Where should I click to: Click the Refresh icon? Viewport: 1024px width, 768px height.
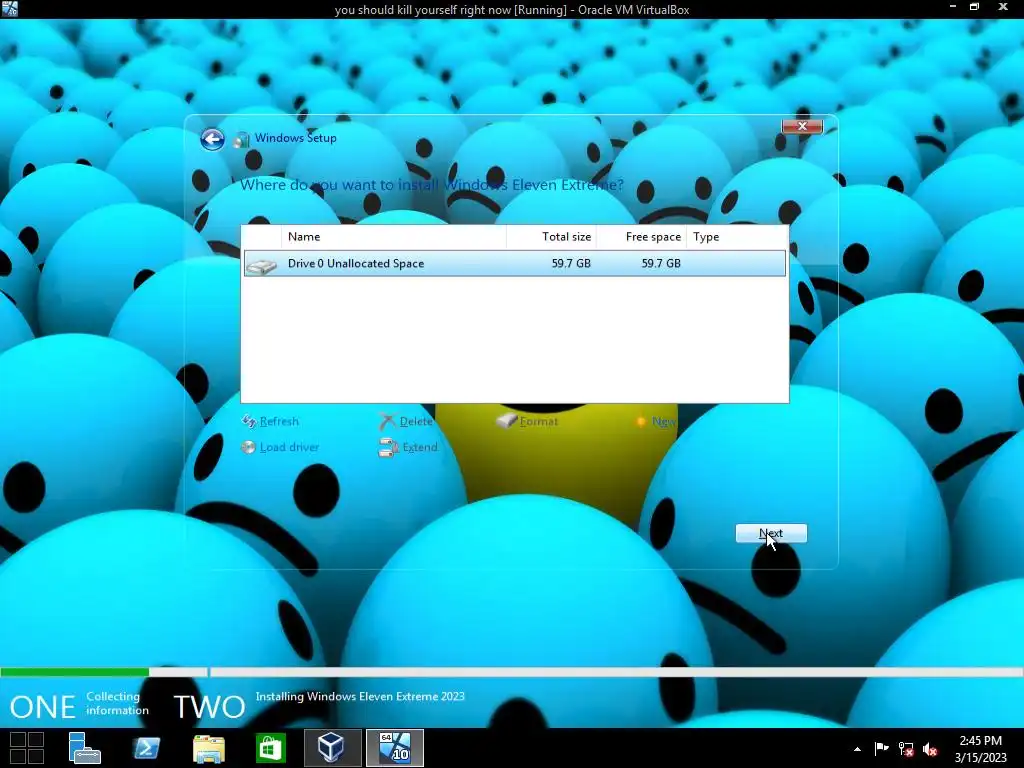[x=249, y=421]
